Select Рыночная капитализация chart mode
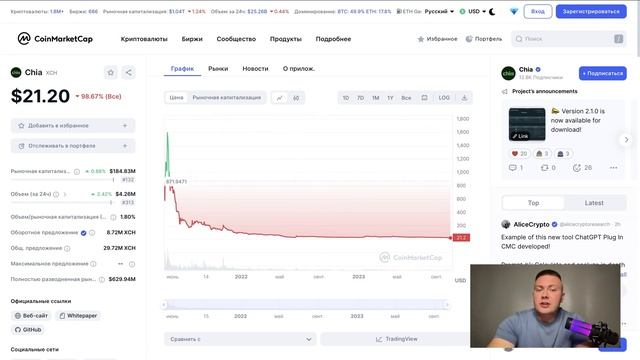The image size is (640, 360). pos(227,98)
